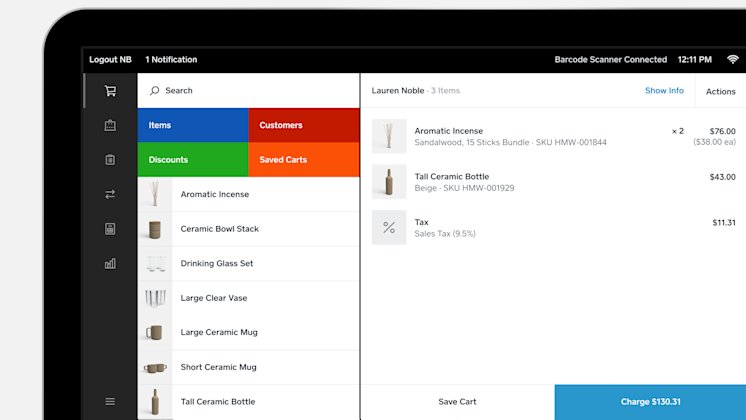Viewport: 746px width, 420px height.
Task: Click Show Info link for customer
Action: tap(664, 90)
